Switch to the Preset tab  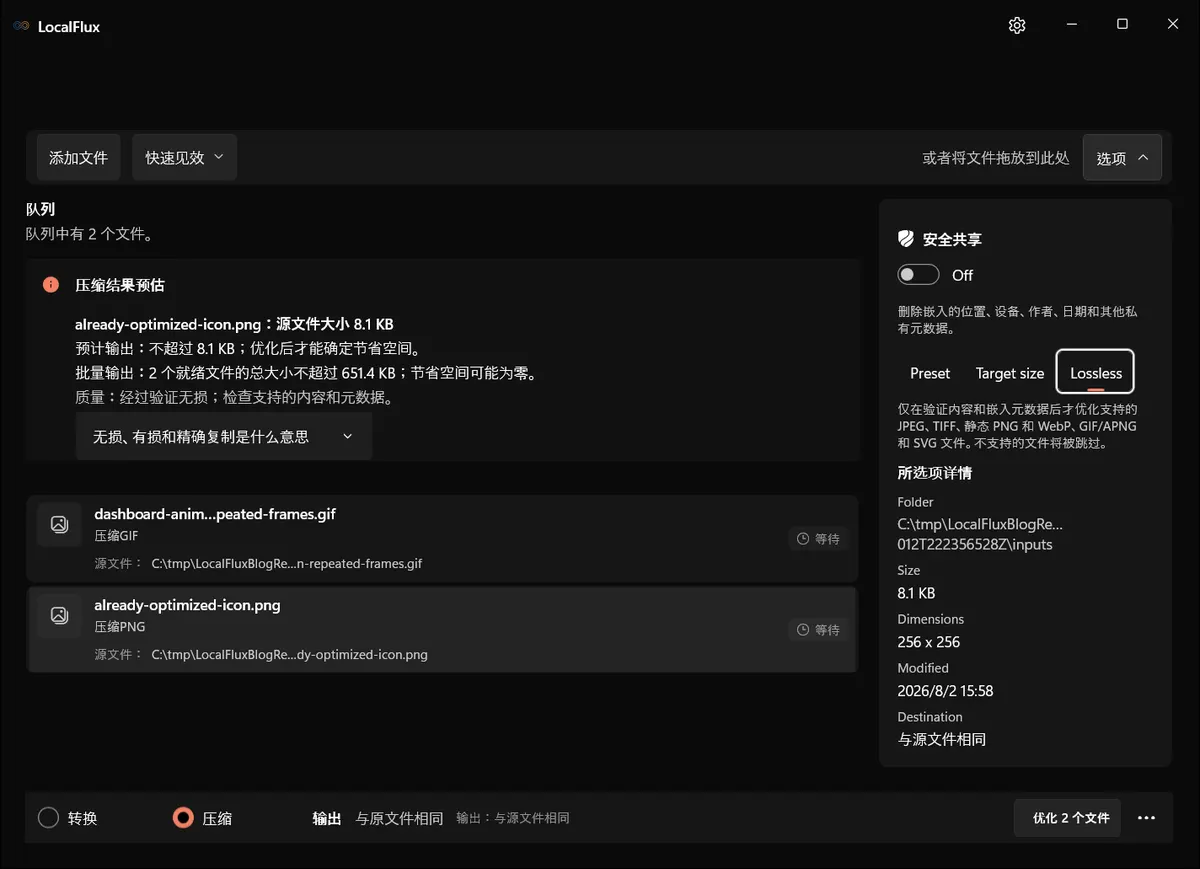tap(930, 373)
